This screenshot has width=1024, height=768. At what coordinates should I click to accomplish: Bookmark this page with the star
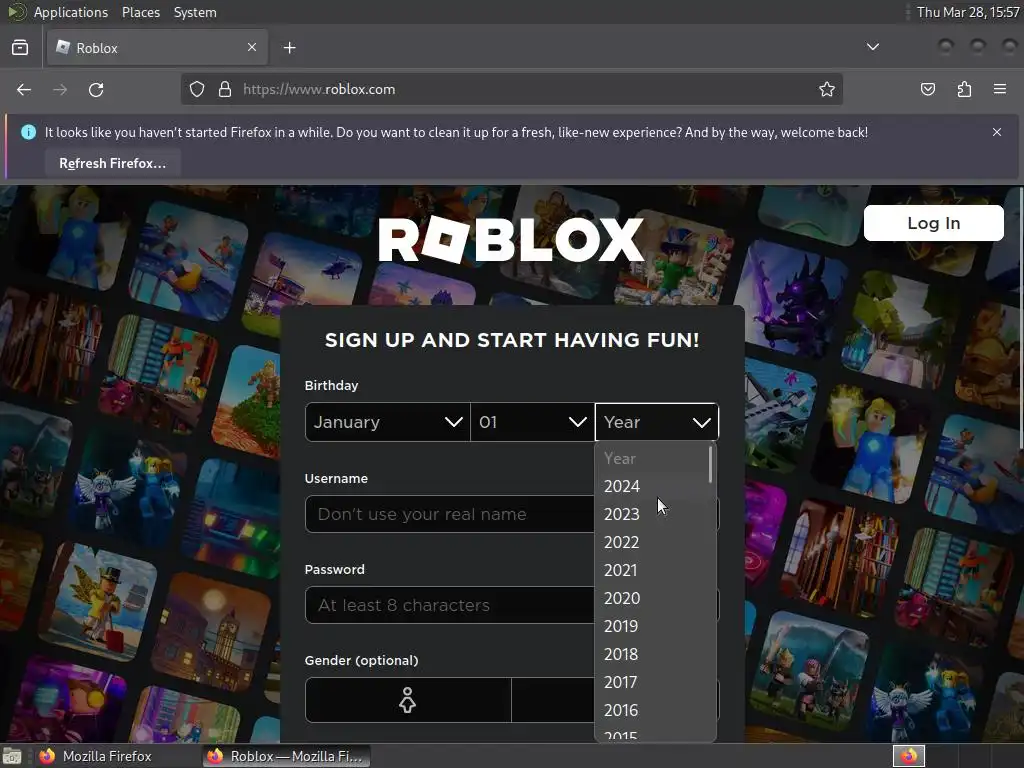click(827, 89)
